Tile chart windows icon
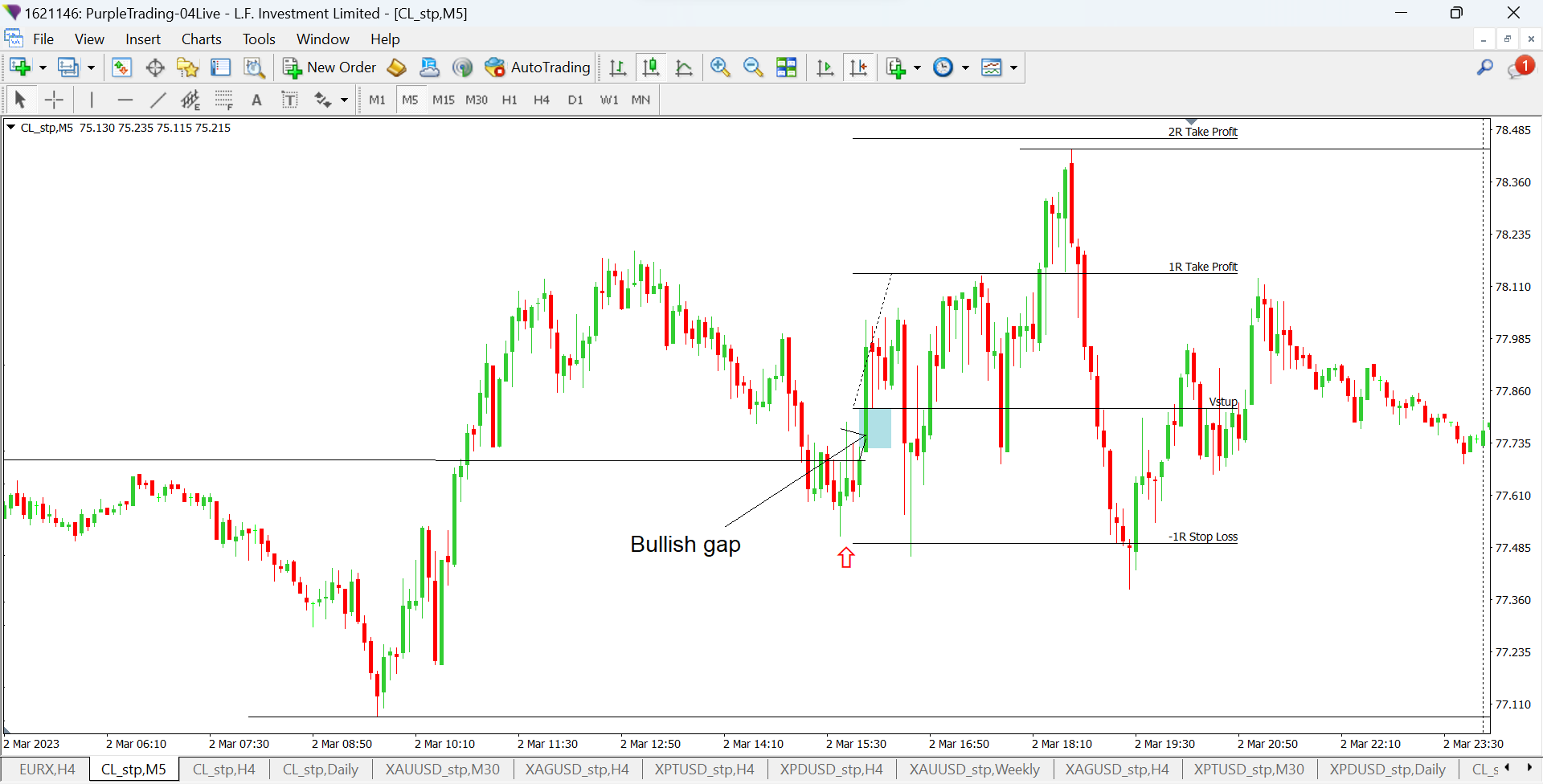Image resolution: width=1543 pixels, height=784 pixels. click(x=787, y=67)
